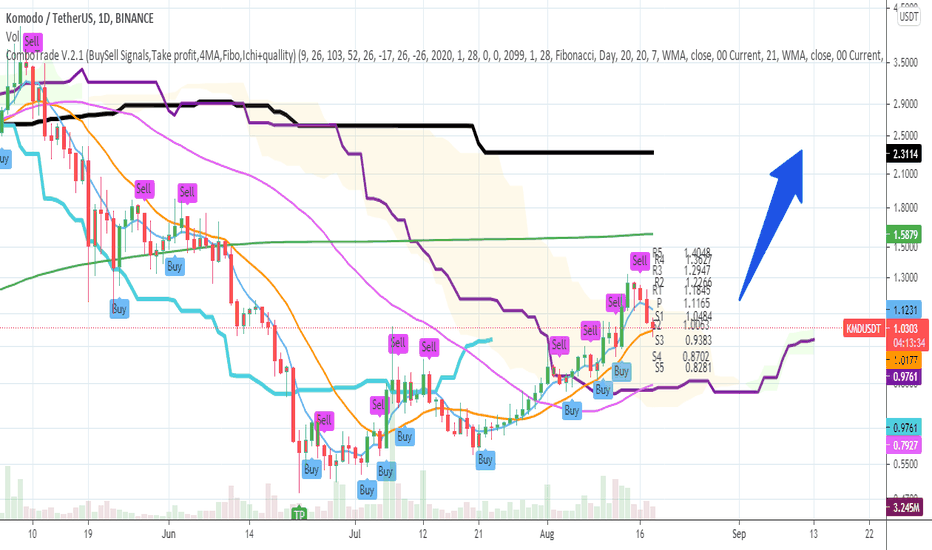
Task: Click the red KMDUSDT symbol tag
Action: [x=864, y=328]
